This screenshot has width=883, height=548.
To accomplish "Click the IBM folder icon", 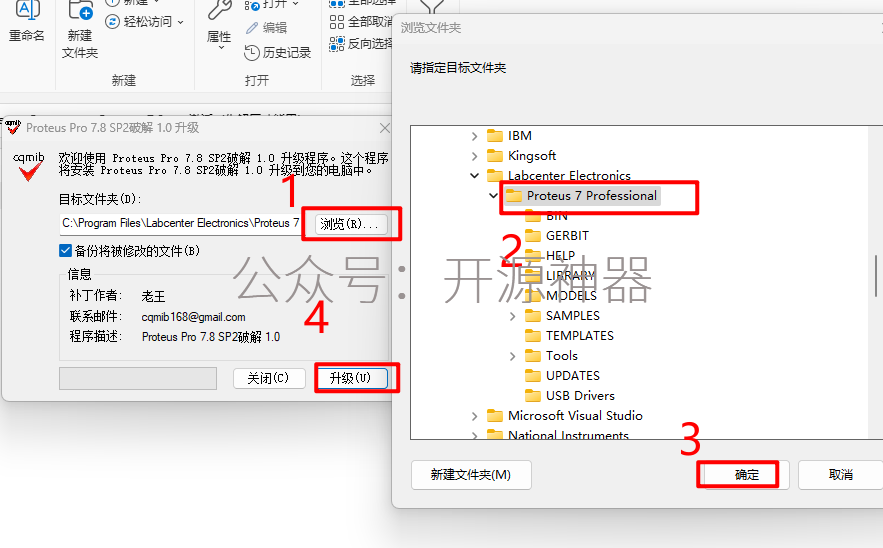I will coord(494,136).
